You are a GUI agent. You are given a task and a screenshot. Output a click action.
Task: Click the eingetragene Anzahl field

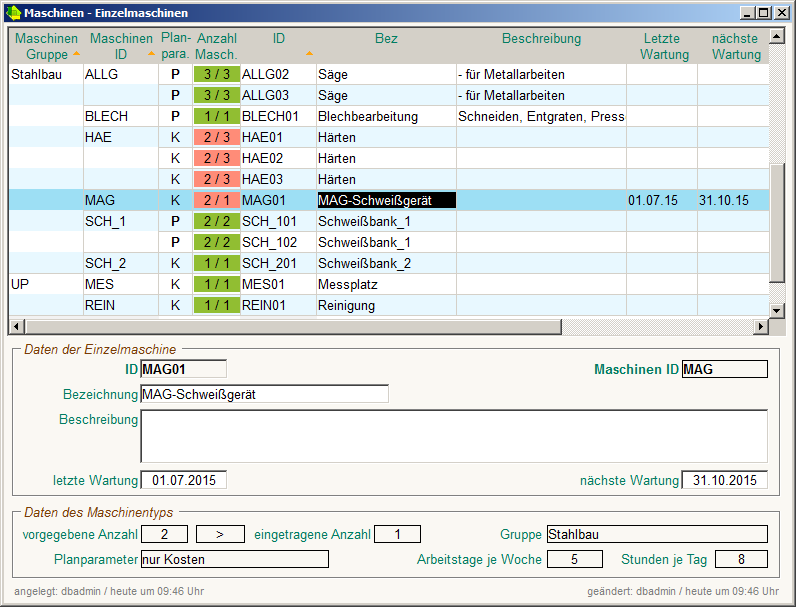[x=397, y=534]
